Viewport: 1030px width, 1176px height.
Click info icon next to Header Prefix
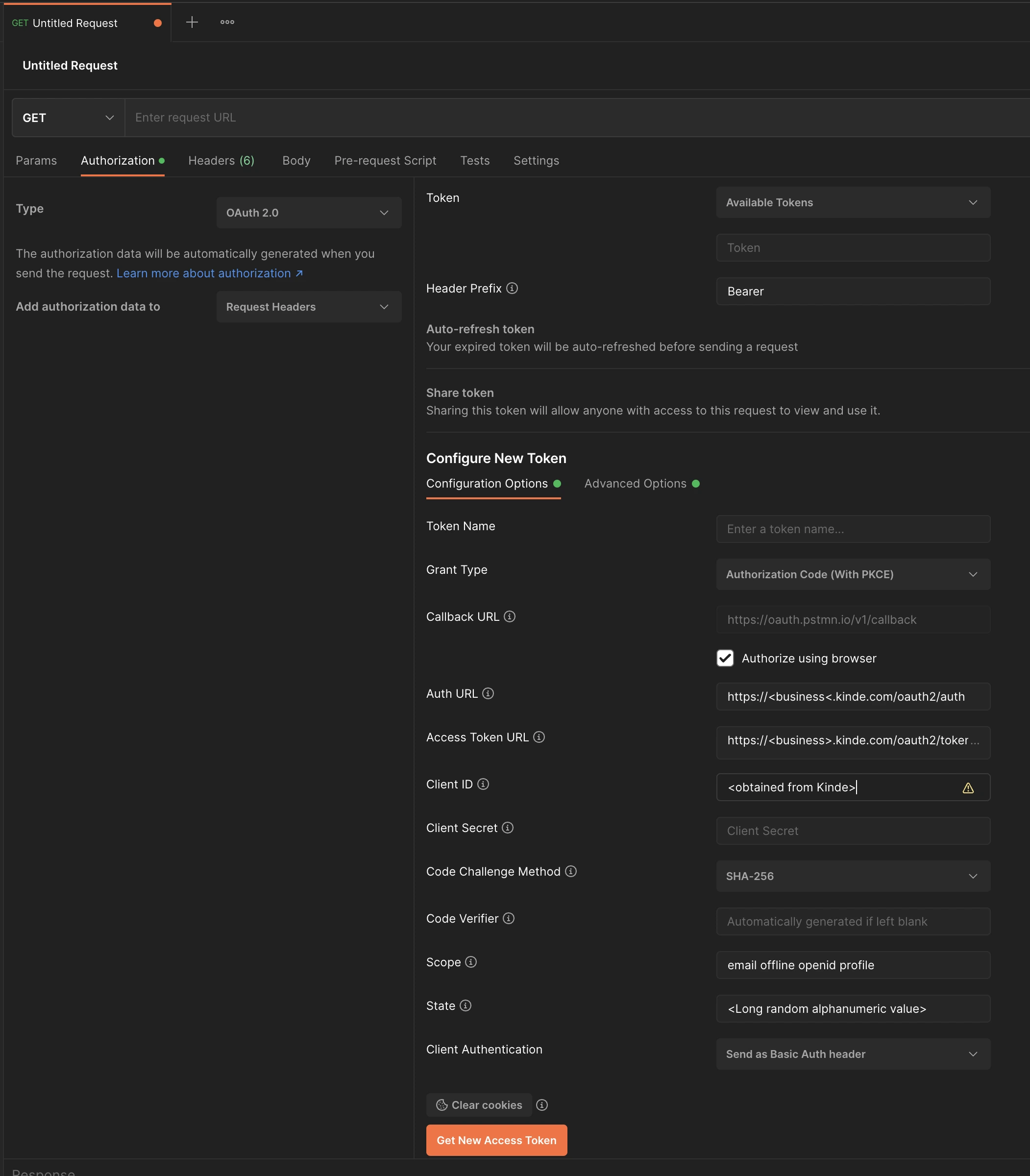512,289
